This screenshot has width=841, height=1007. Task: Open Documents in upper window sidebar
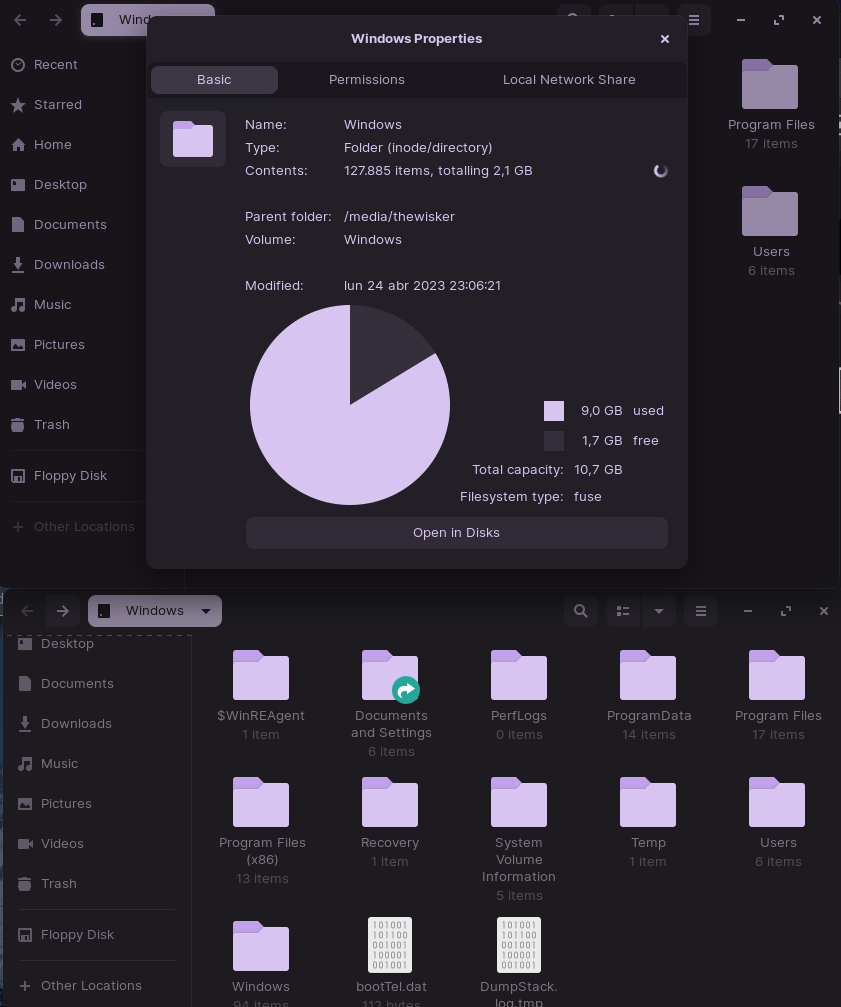[x=58, y=225]
